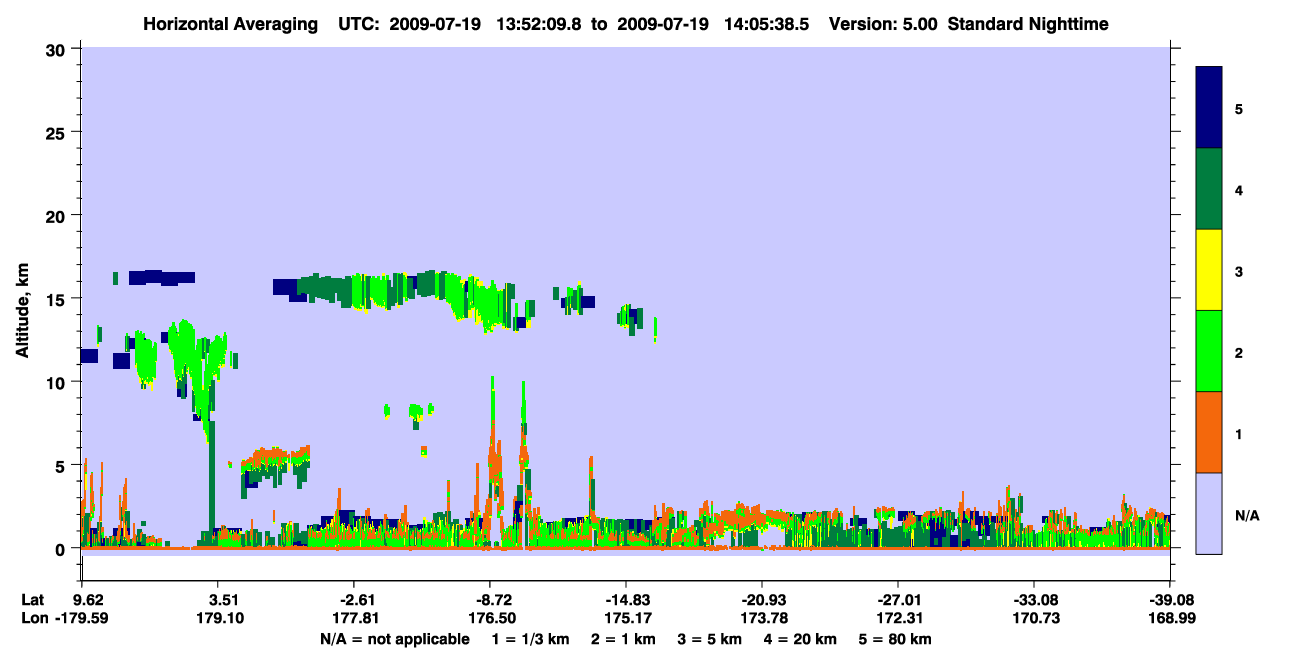Viewport: 1300px width, 667px height.
Task: Click the y-axis tick label 30
Action: point(56,49)
